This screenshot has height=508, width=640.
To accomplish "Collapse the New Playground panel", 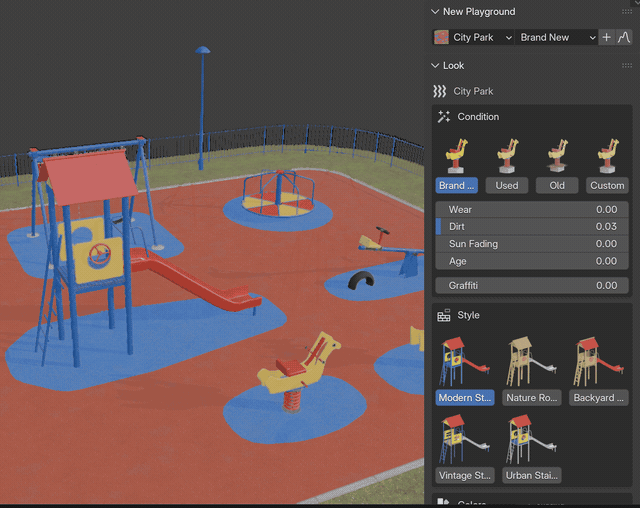I will [435, 12].
